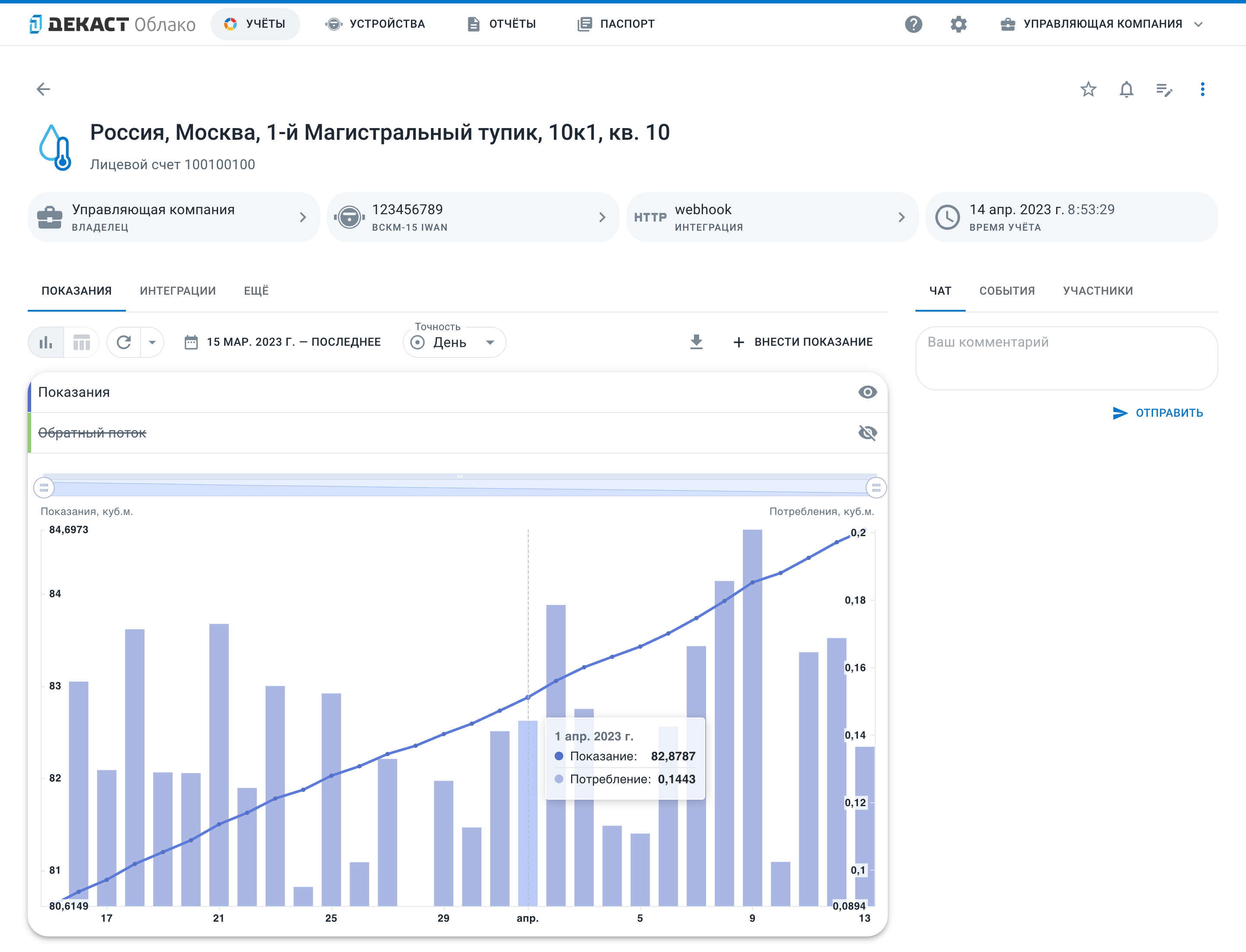This screenshot has width=1246, height=952.
Task: Click the Dekast Cloud logo
Action: click(112, 24)
